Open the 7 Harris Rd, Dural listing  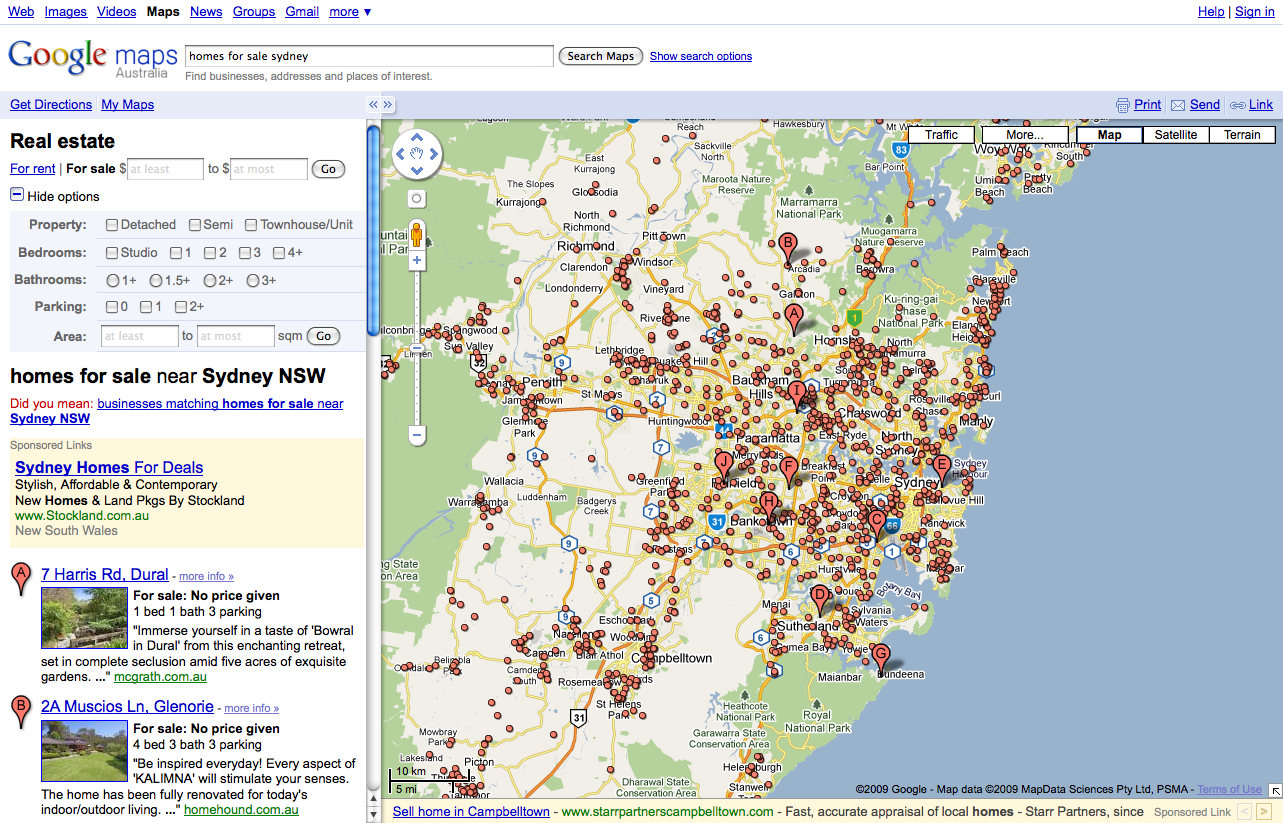(x=105, y=574)
